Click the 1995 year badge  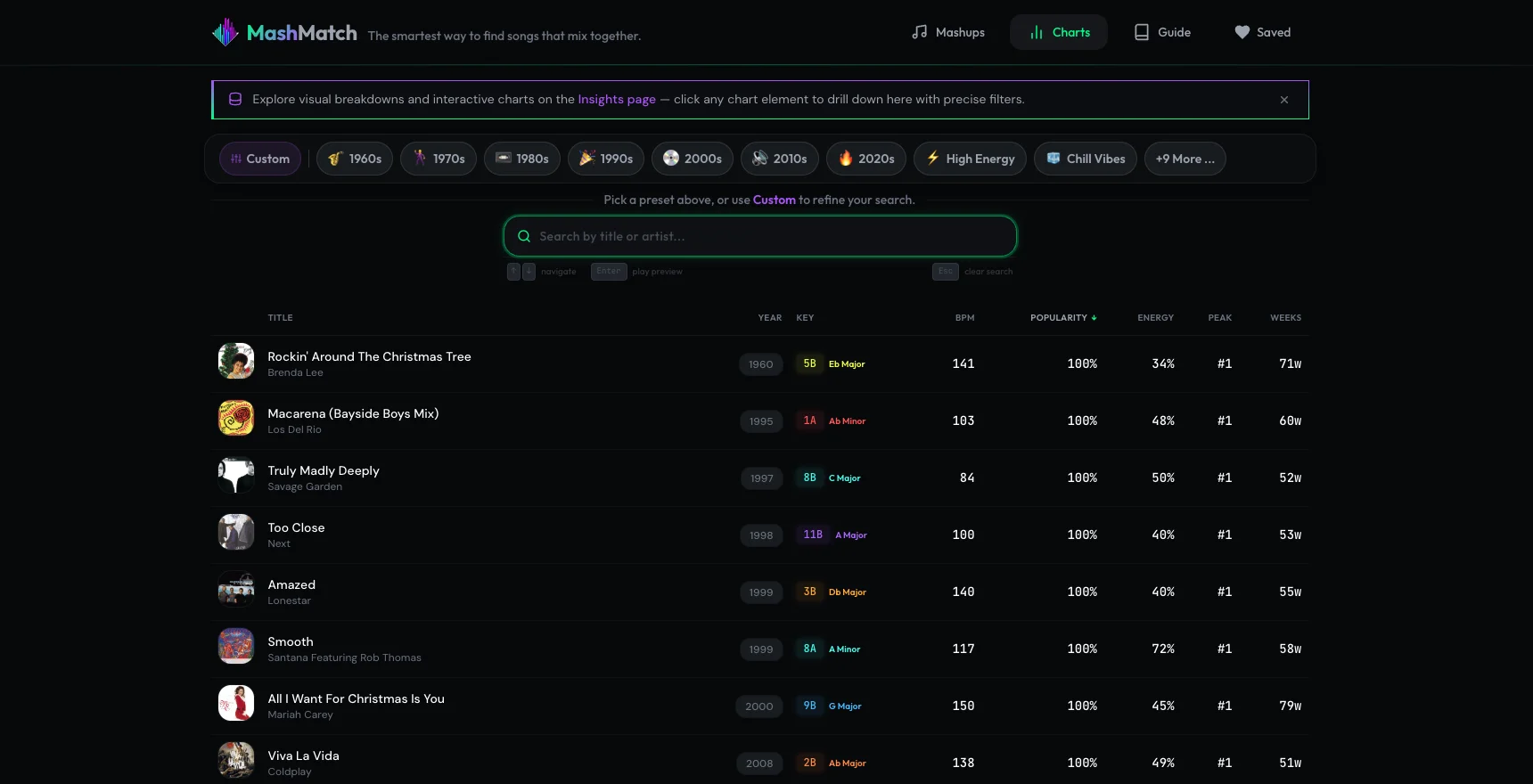[761, 421]
